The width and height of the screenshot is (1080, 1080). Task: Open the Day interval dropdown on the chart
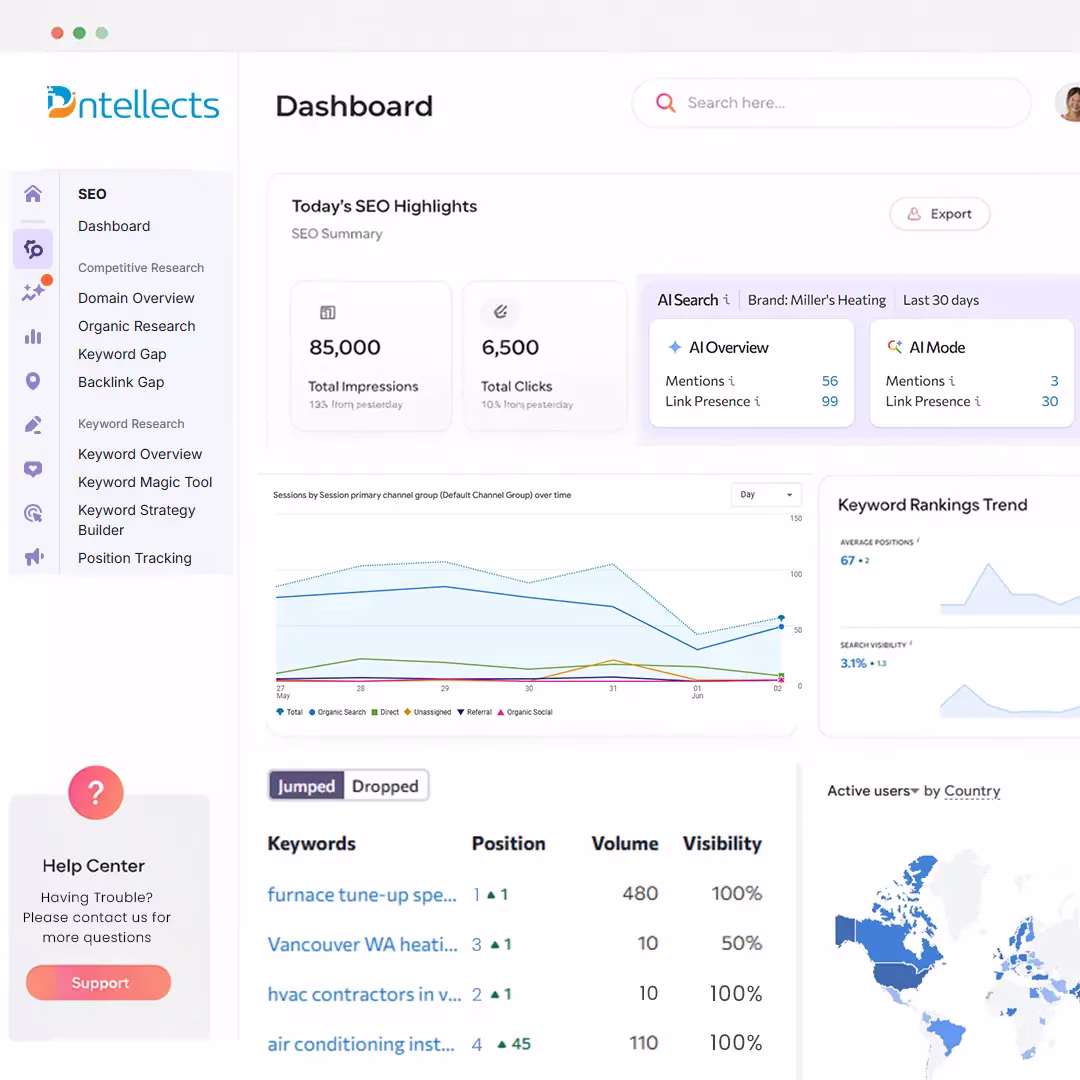point(766,495)
